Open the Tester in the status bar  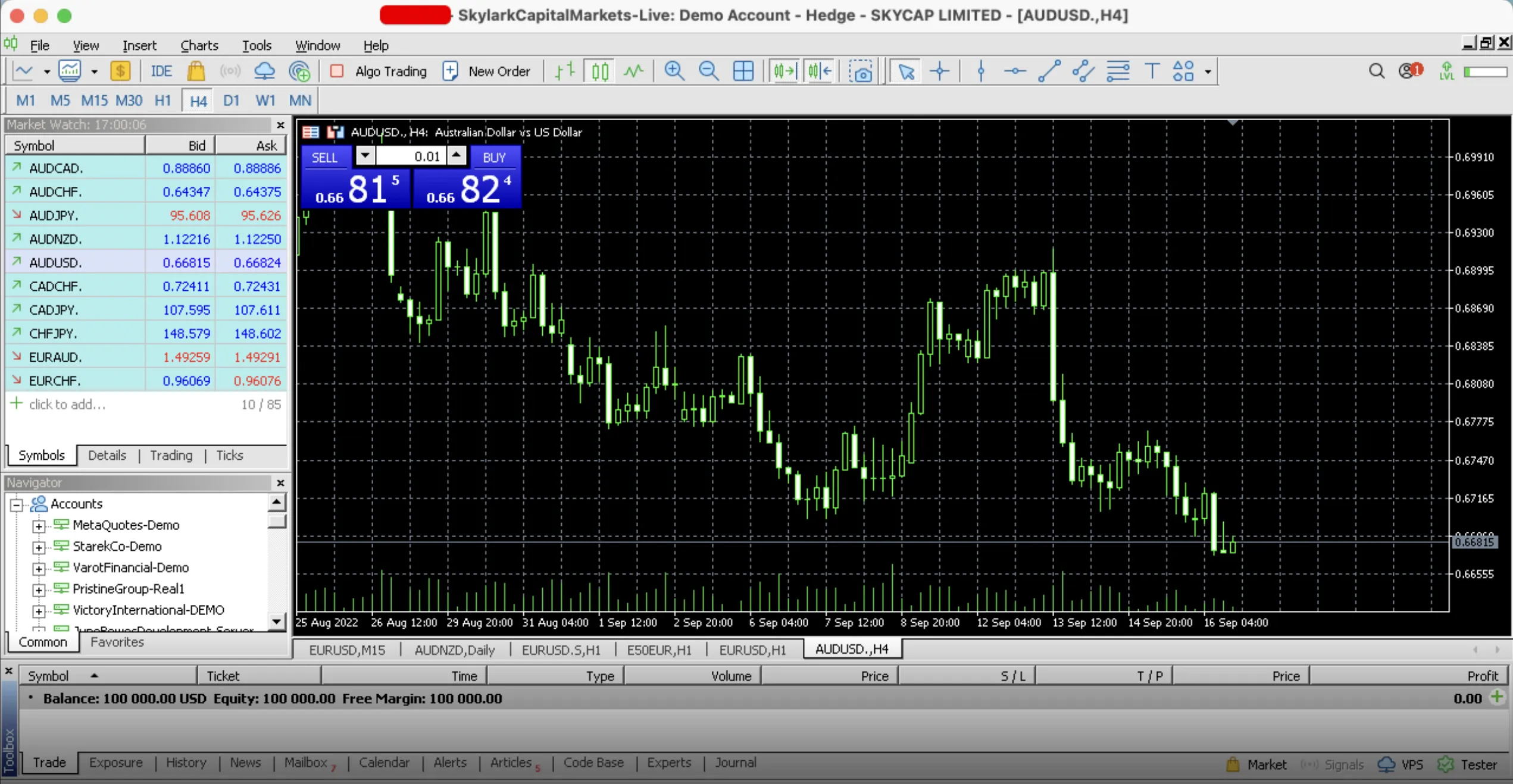[1467, 764]
